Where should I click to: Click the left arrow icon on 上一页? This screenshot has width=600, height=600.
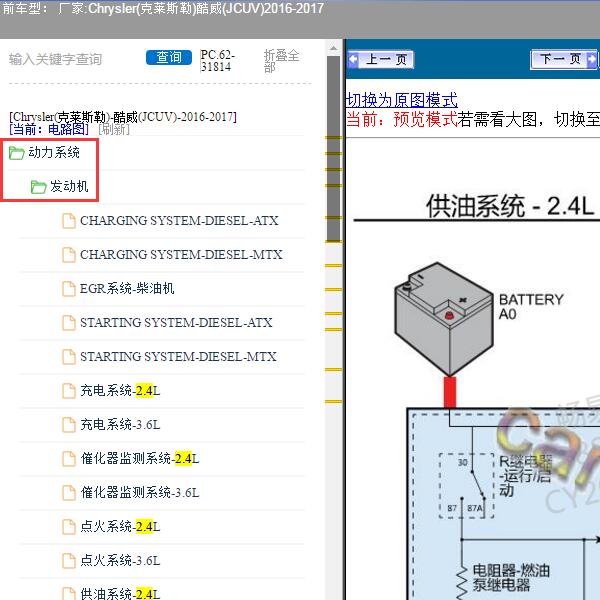353,60
